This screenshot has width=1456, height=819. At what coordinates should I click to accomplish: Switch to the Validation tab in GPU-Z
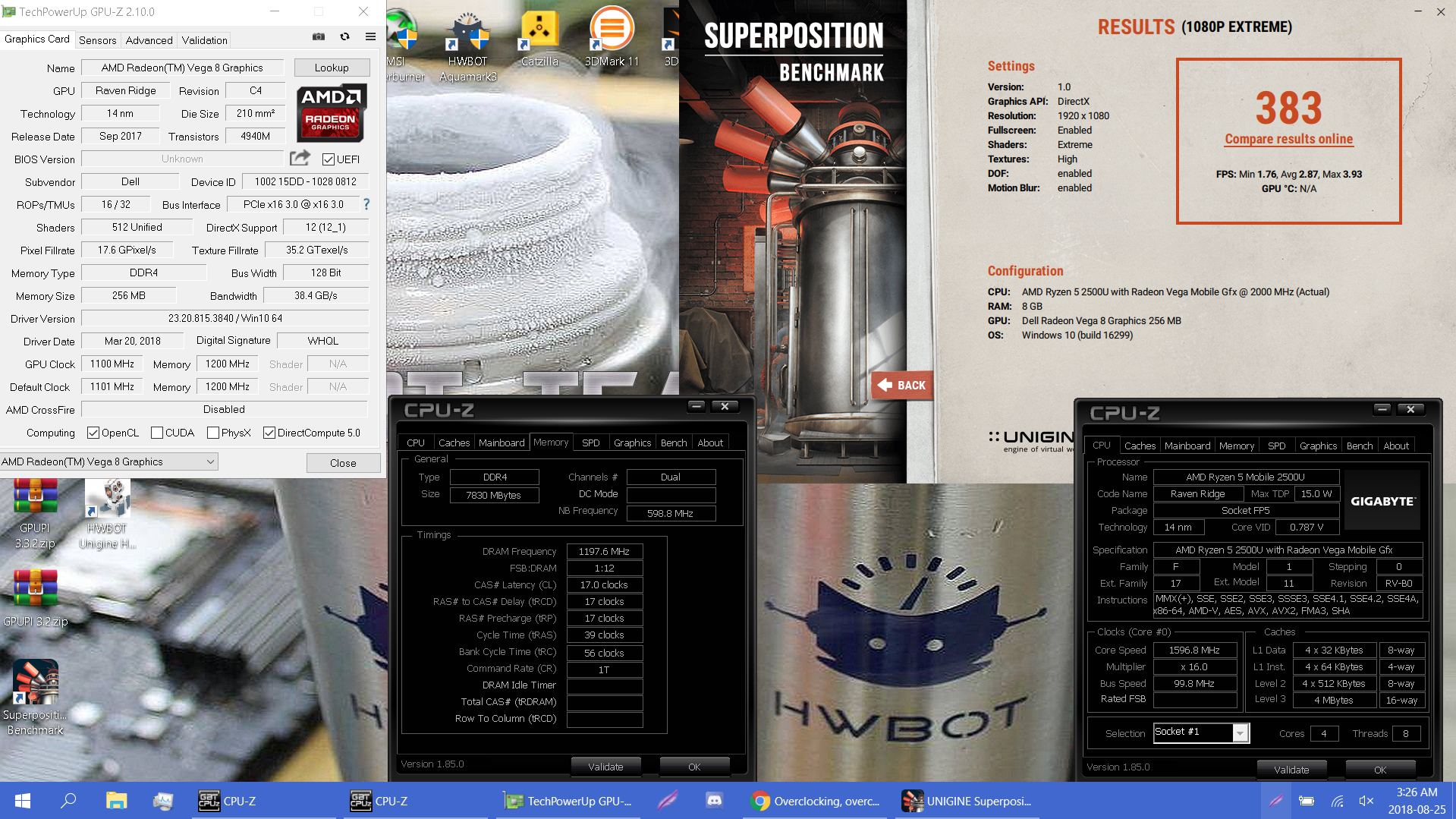tap(204, 40)
